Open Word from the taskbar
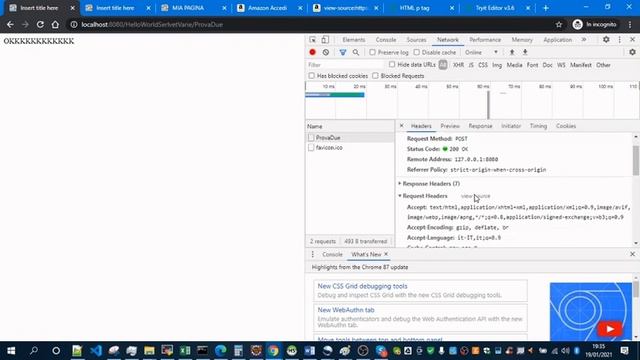This screenshot has height=360, width=640. 310,351
